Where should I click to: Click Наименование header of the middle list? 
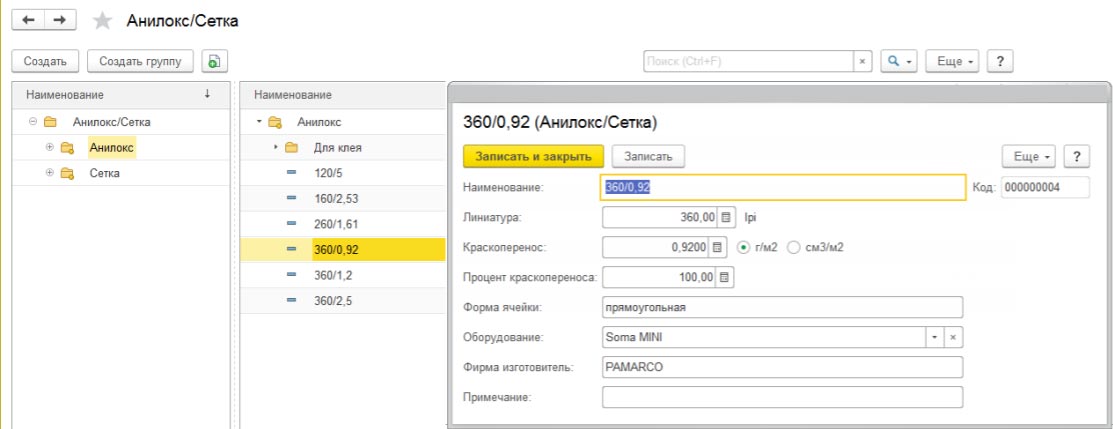343,94
